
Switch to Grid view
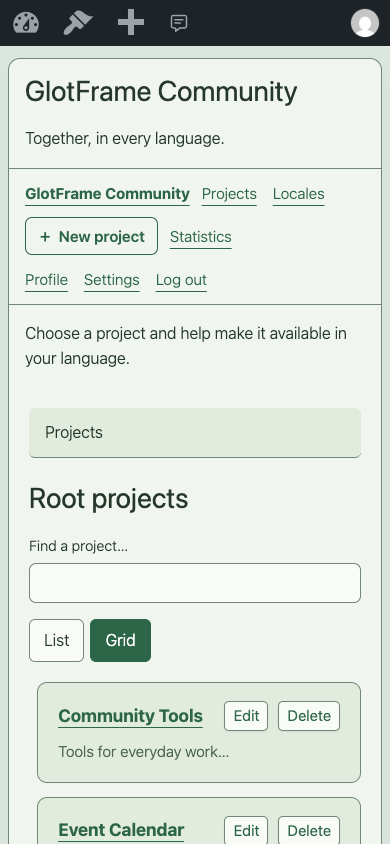pos(120,641)
